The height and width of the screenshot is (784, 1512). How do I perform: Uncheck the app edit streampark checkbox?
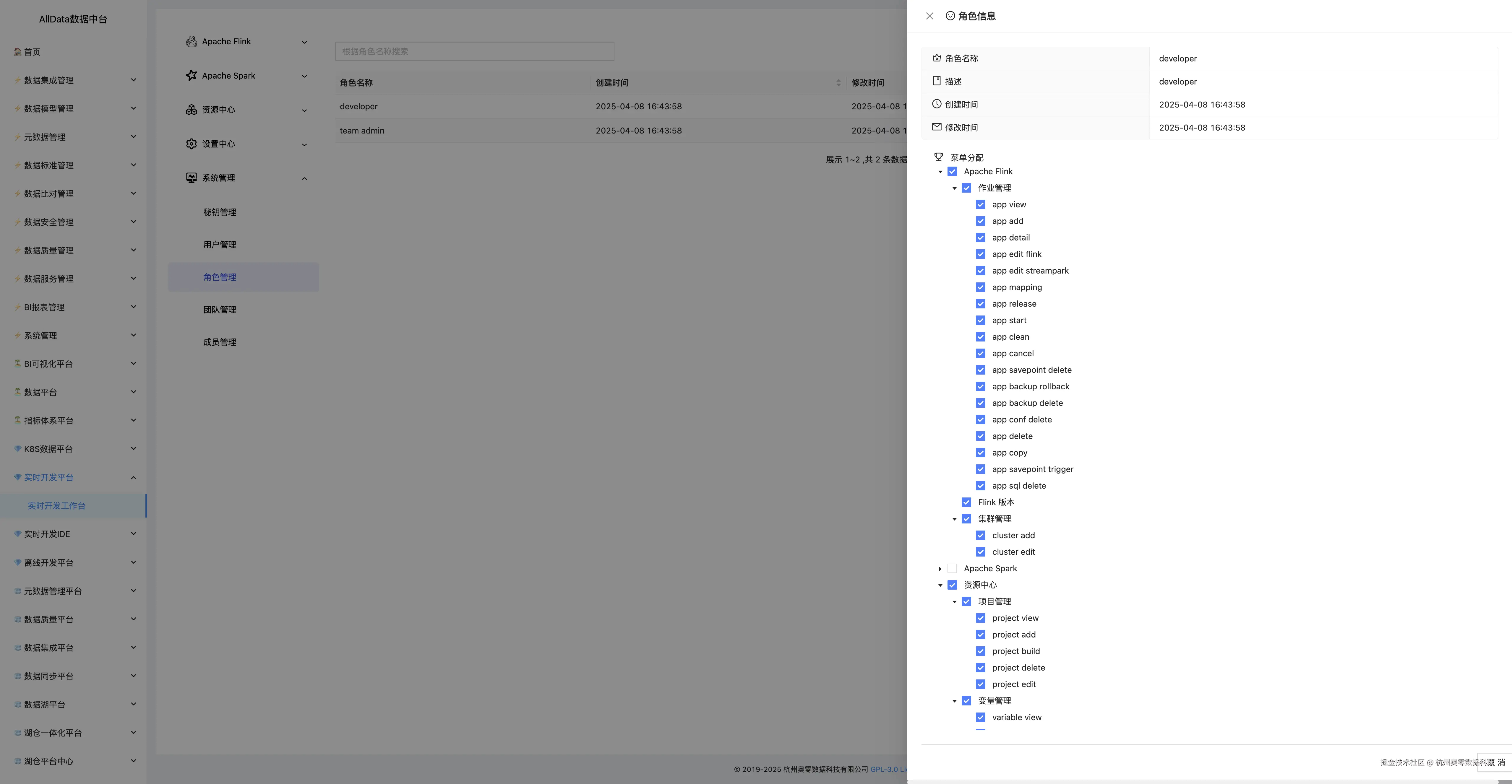pos(980,271)
